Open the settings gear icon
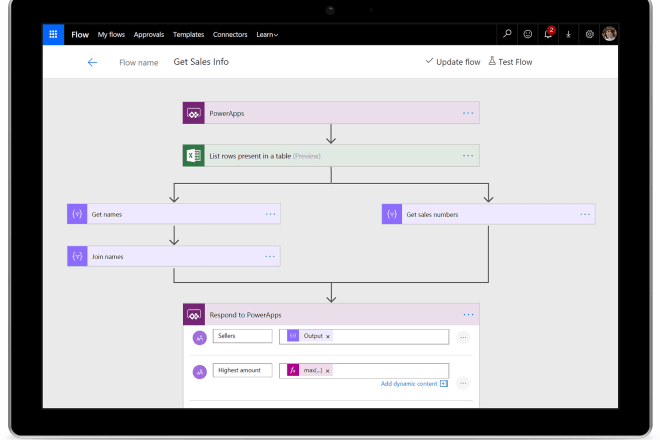 (589, 34)
